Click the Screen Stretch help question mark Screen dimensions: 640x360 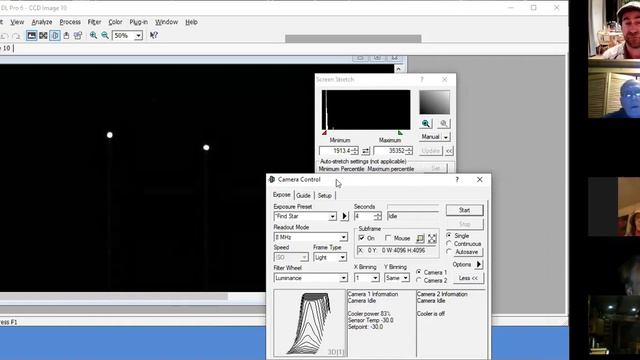(422, 79)
